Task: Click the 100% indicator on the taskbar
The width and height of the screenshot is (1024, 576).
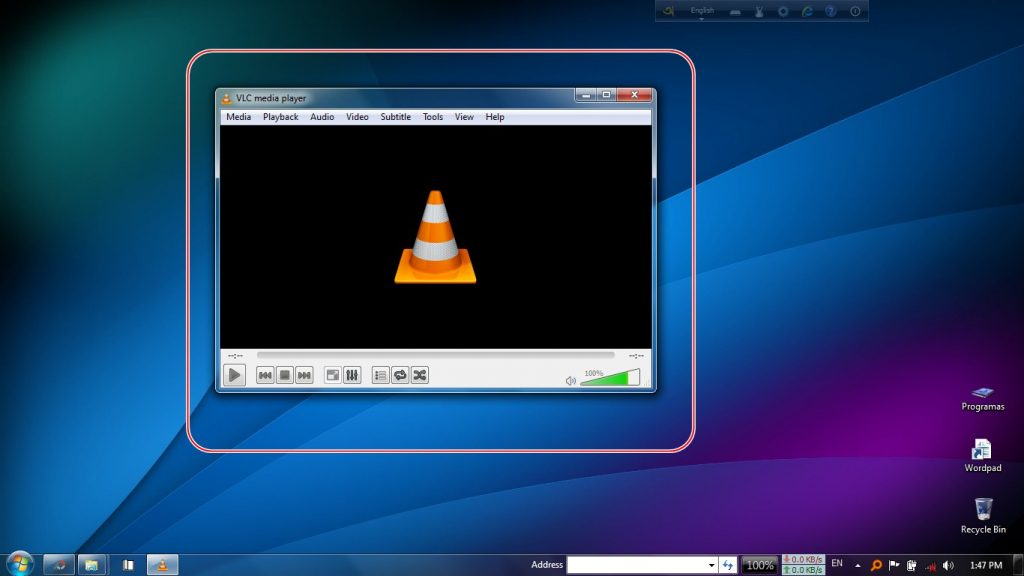Action: (x=760, y=565)
